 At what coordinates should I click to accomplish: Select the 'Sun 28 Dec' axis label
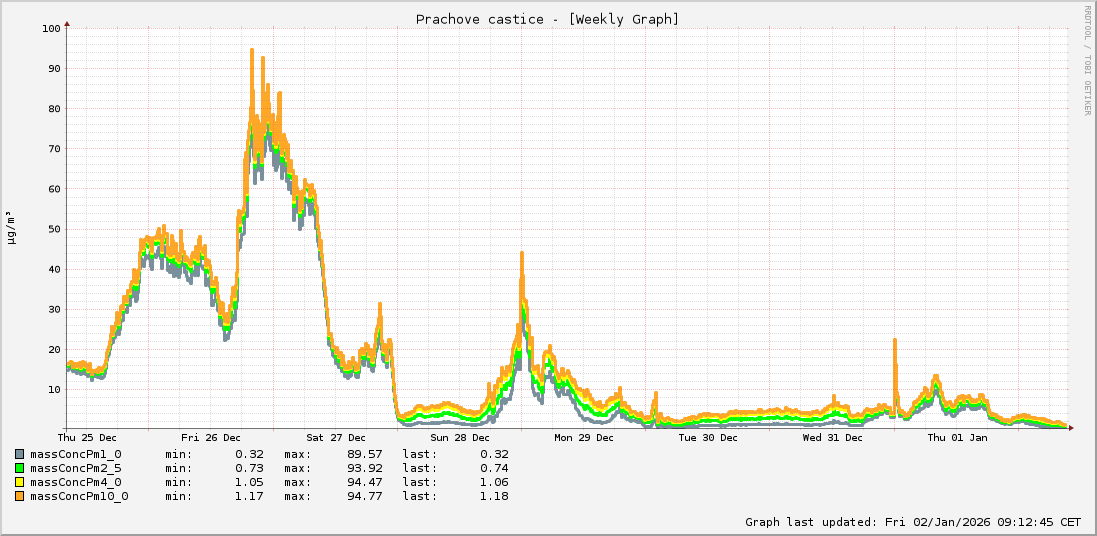click(x=460, y=438)
